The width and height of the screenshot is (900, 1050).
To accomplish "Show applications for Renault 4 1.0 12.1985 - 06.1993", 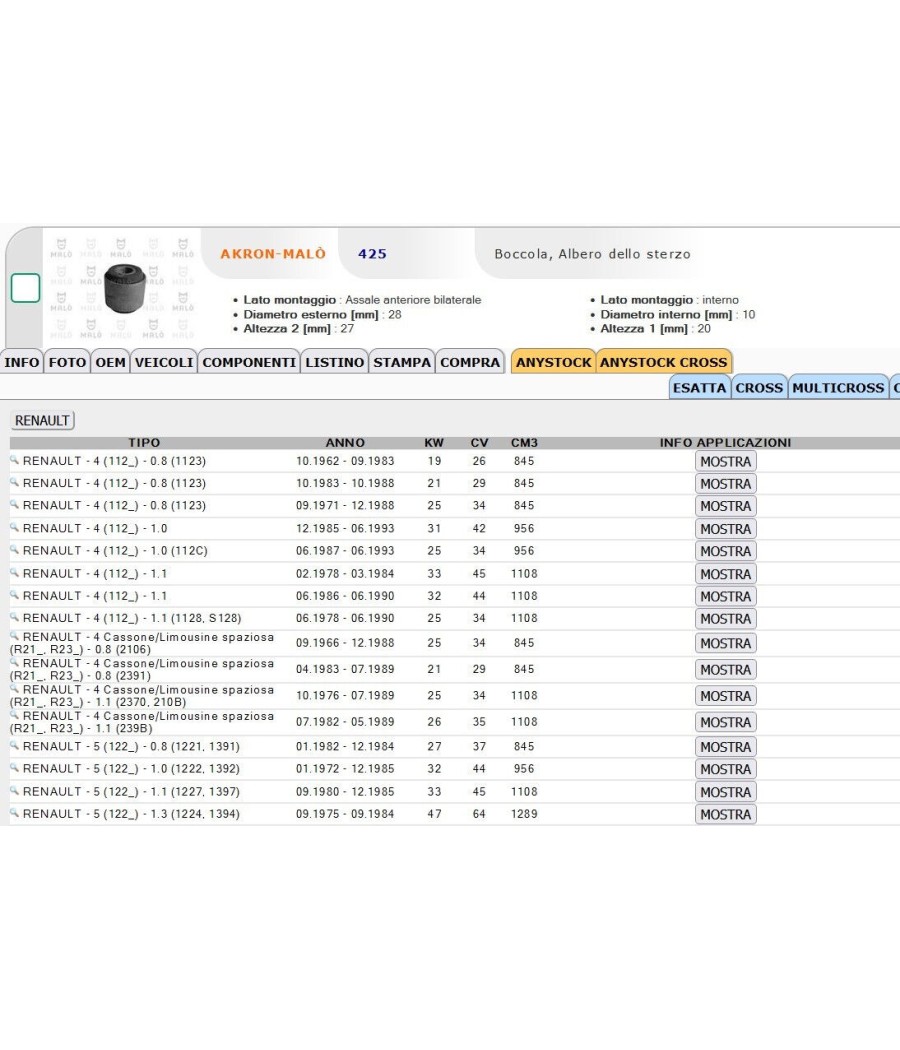I will tap(726, 529).
